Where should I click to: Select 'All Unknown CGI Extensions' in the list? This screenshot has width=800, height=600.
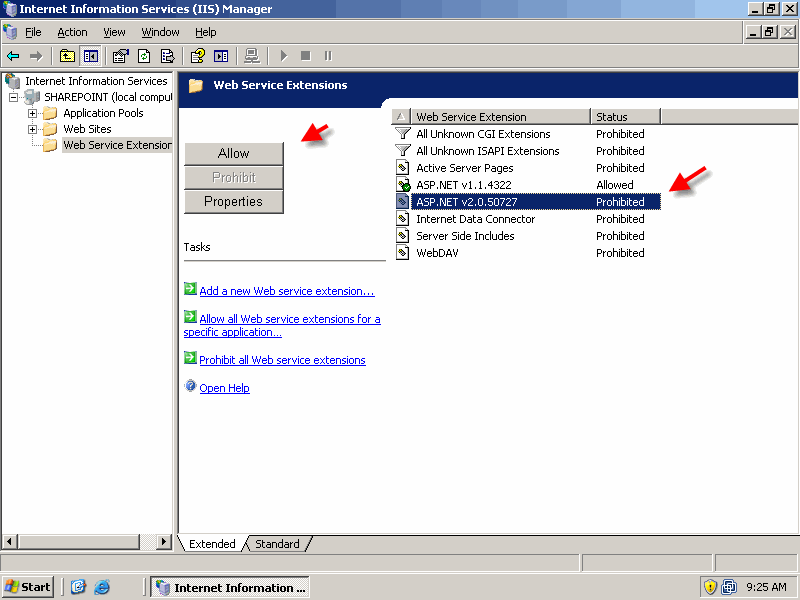pos(483,134)
